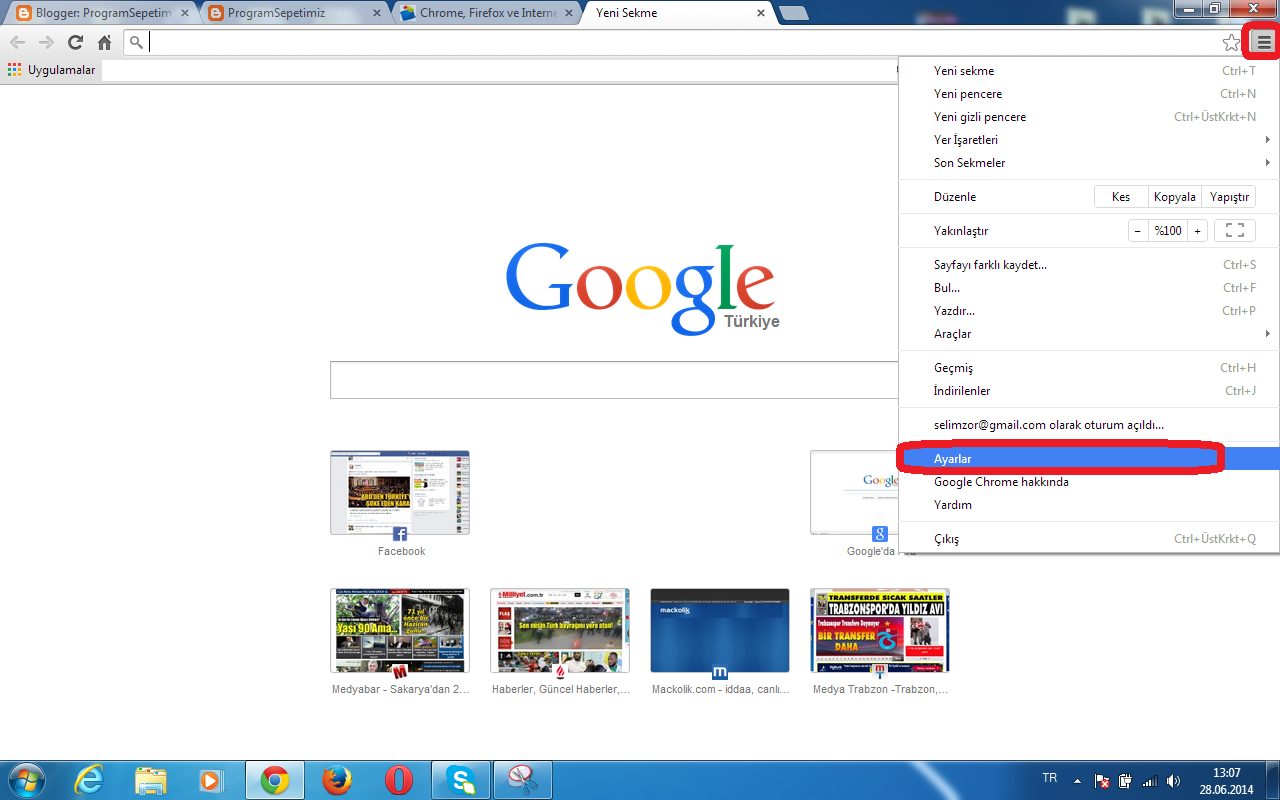The height and width of the screenshot is (800, 1280).
Task: Click the TR language indicator
Action: (x=1049, y=778)
